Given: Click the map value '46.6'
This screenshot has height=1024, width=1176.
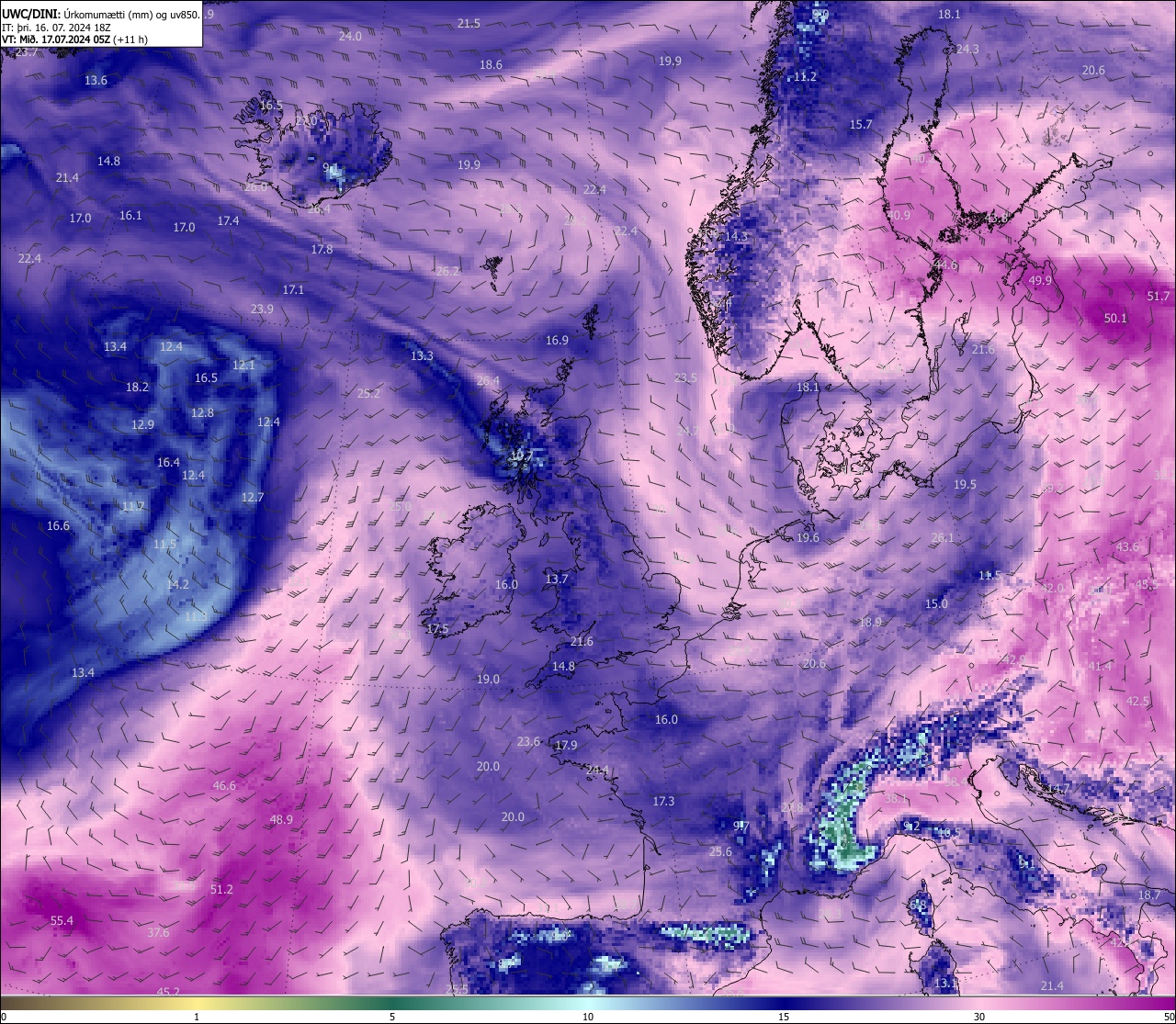Looking at the screenshot, I should (x=224, y=785).
